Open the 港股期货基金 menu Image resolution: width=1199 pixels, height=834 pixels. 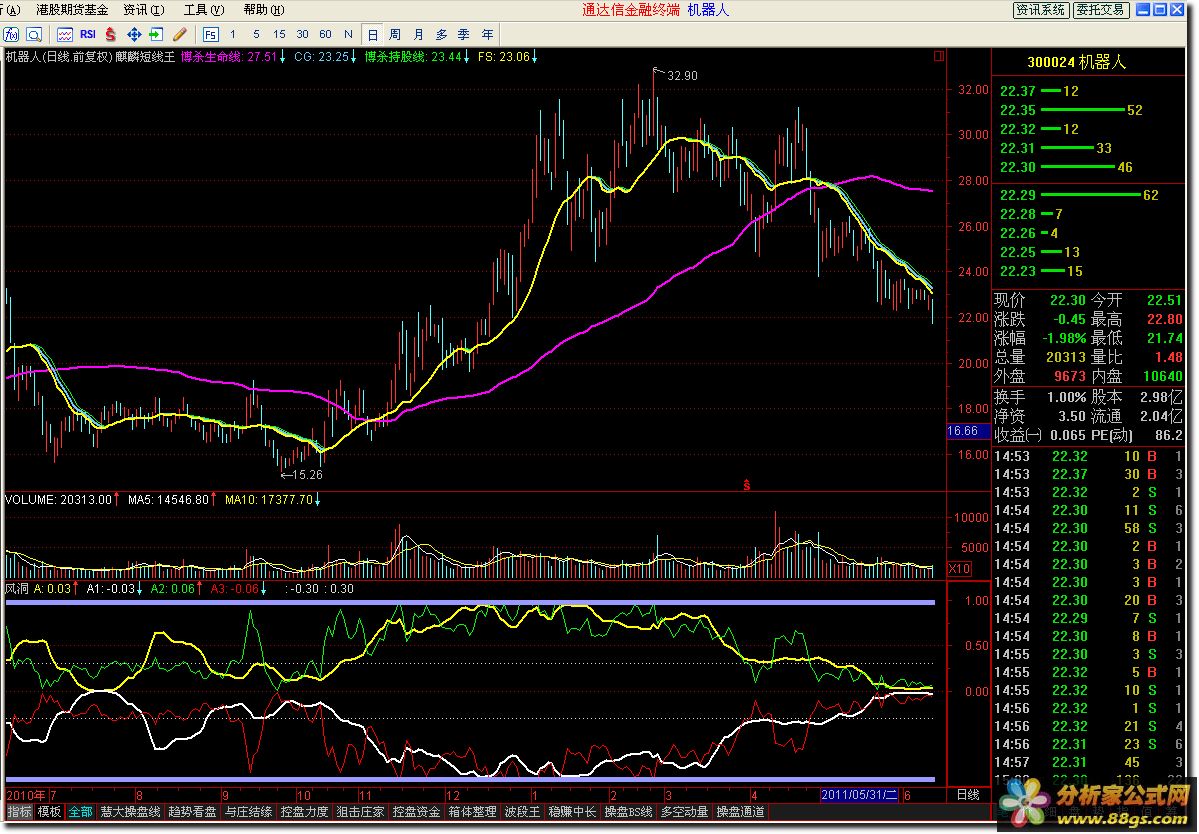coord(72,10)
